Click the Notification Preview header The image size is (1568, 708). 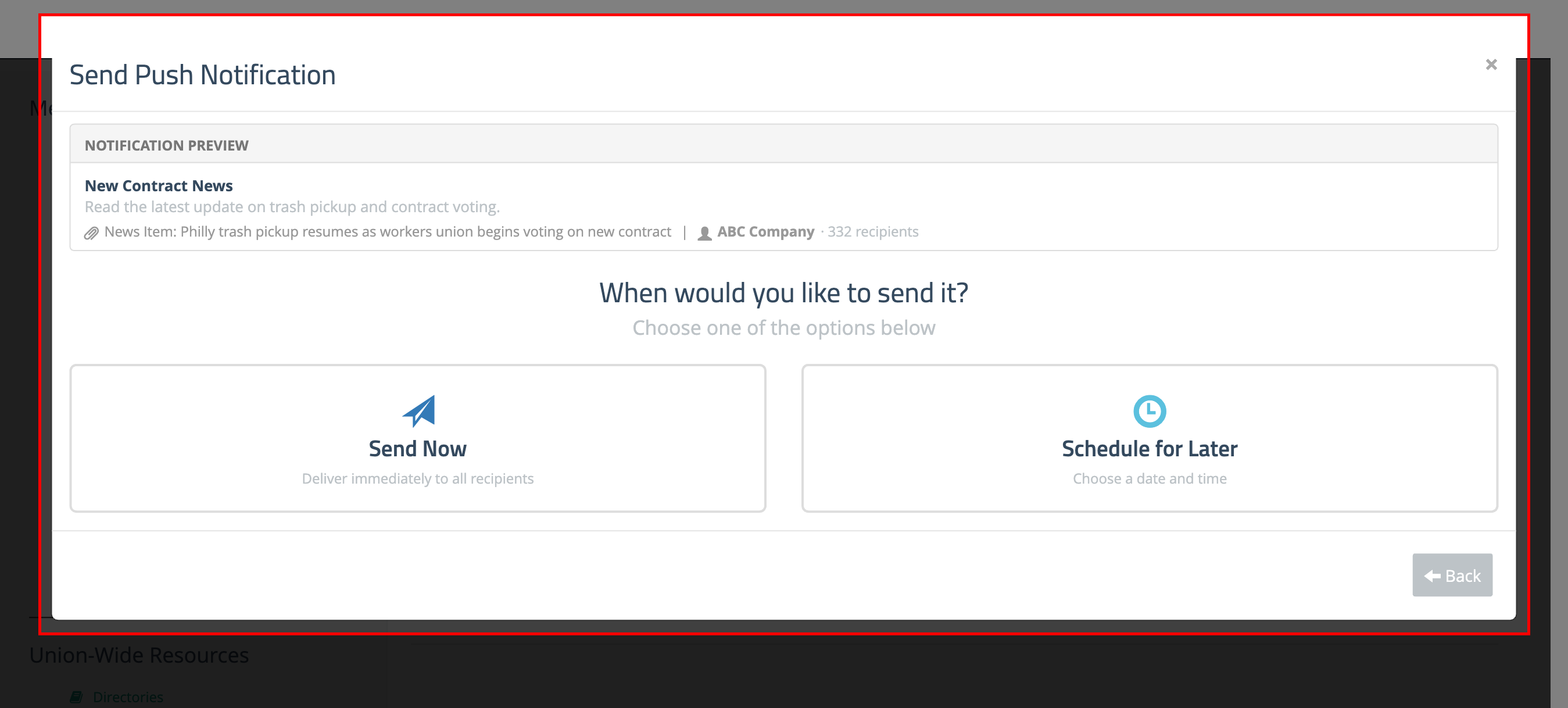point(167,145)
